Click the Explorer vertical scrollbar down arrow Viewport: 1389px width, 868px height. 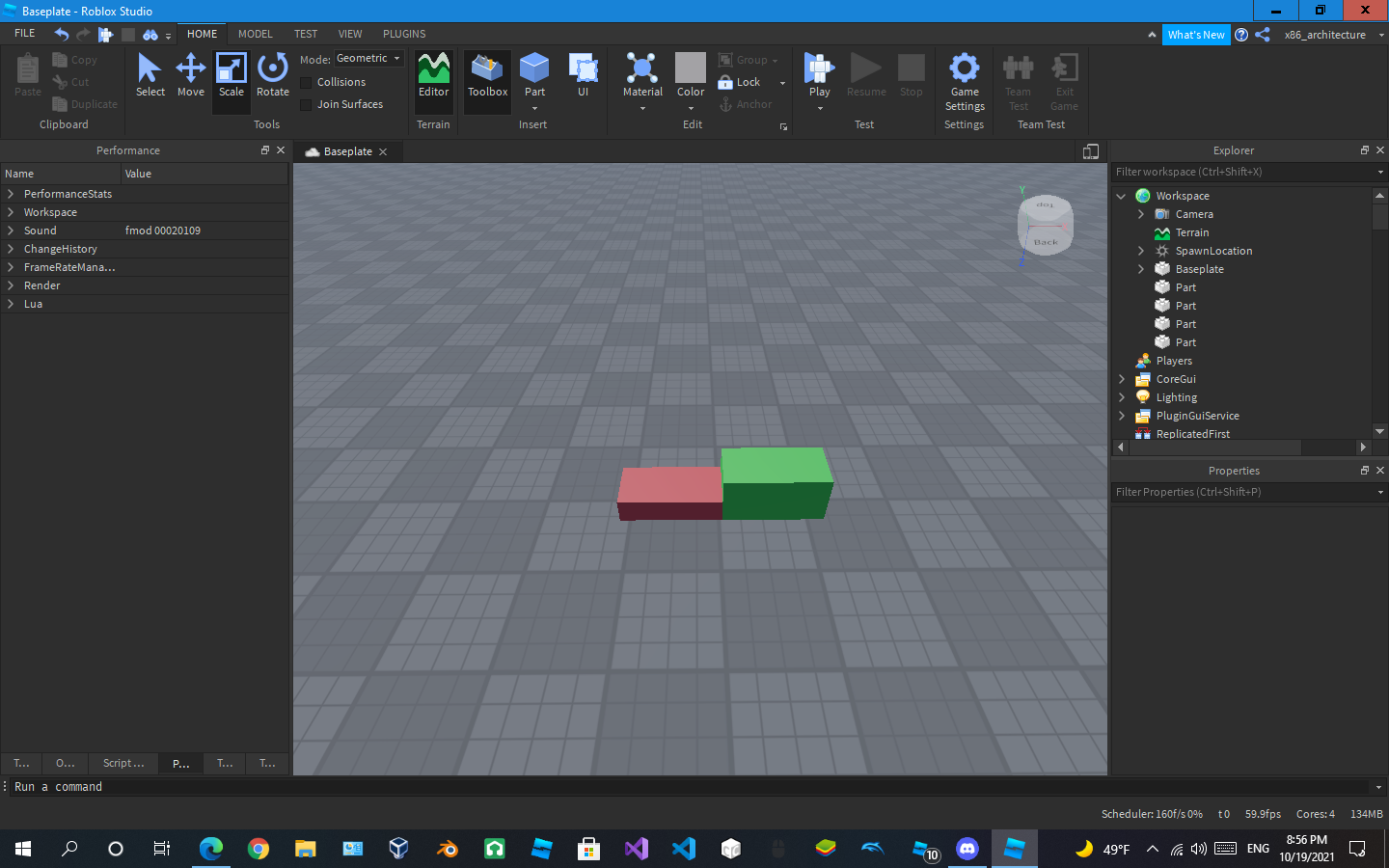[x=1379, y=431]
